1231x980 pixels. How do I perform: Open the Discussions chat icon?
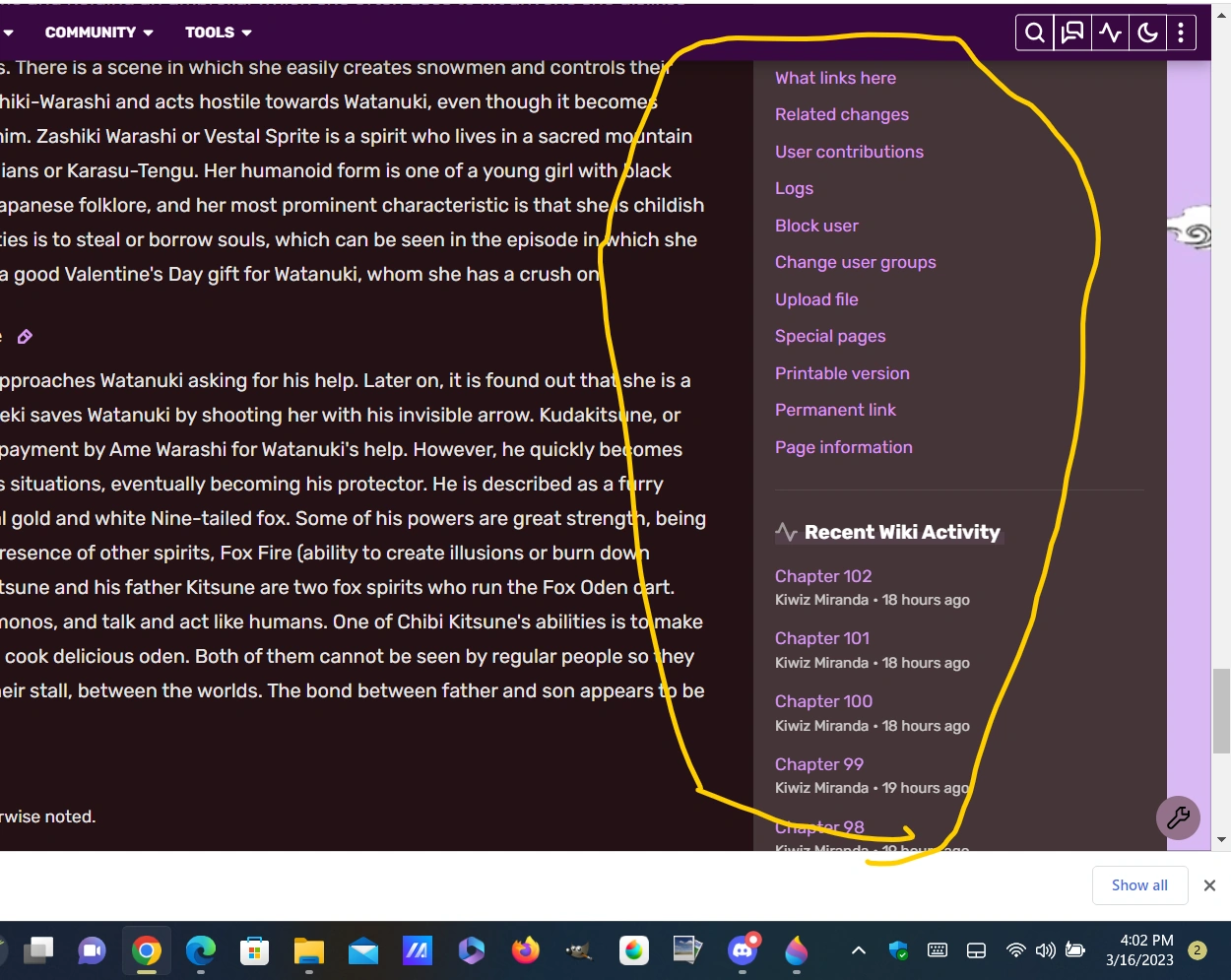coord(1071,32)
